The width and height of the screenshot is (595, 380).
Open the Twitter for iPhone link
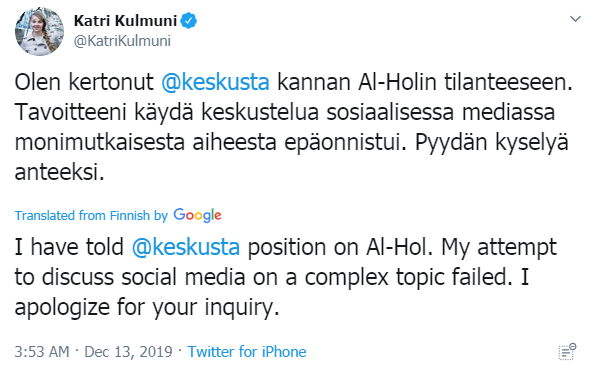click(247, 352)
